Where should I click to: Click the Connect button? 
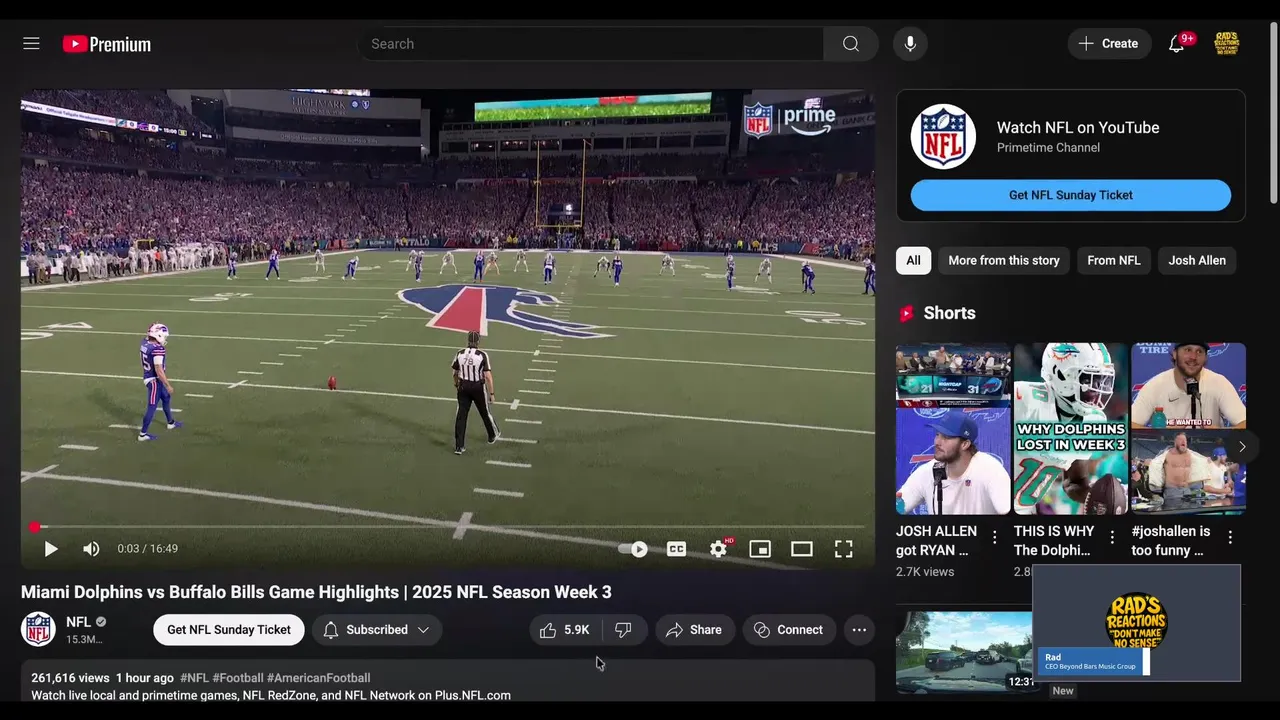789,630
